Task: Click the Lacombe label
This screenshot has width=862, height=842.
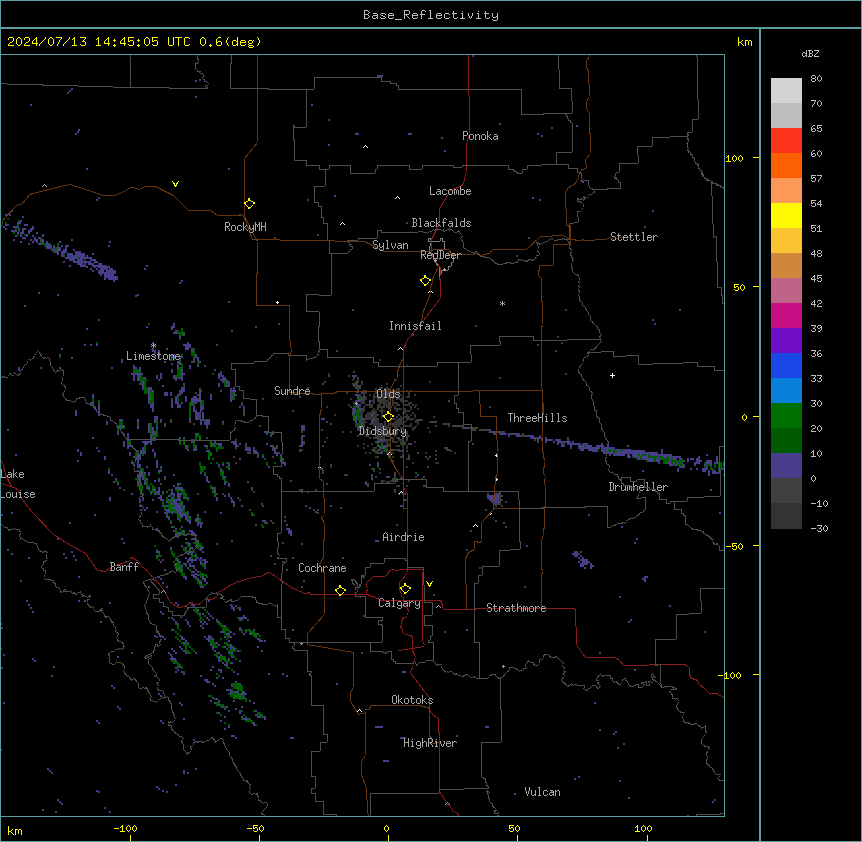Action: click(x=450, y=191)
